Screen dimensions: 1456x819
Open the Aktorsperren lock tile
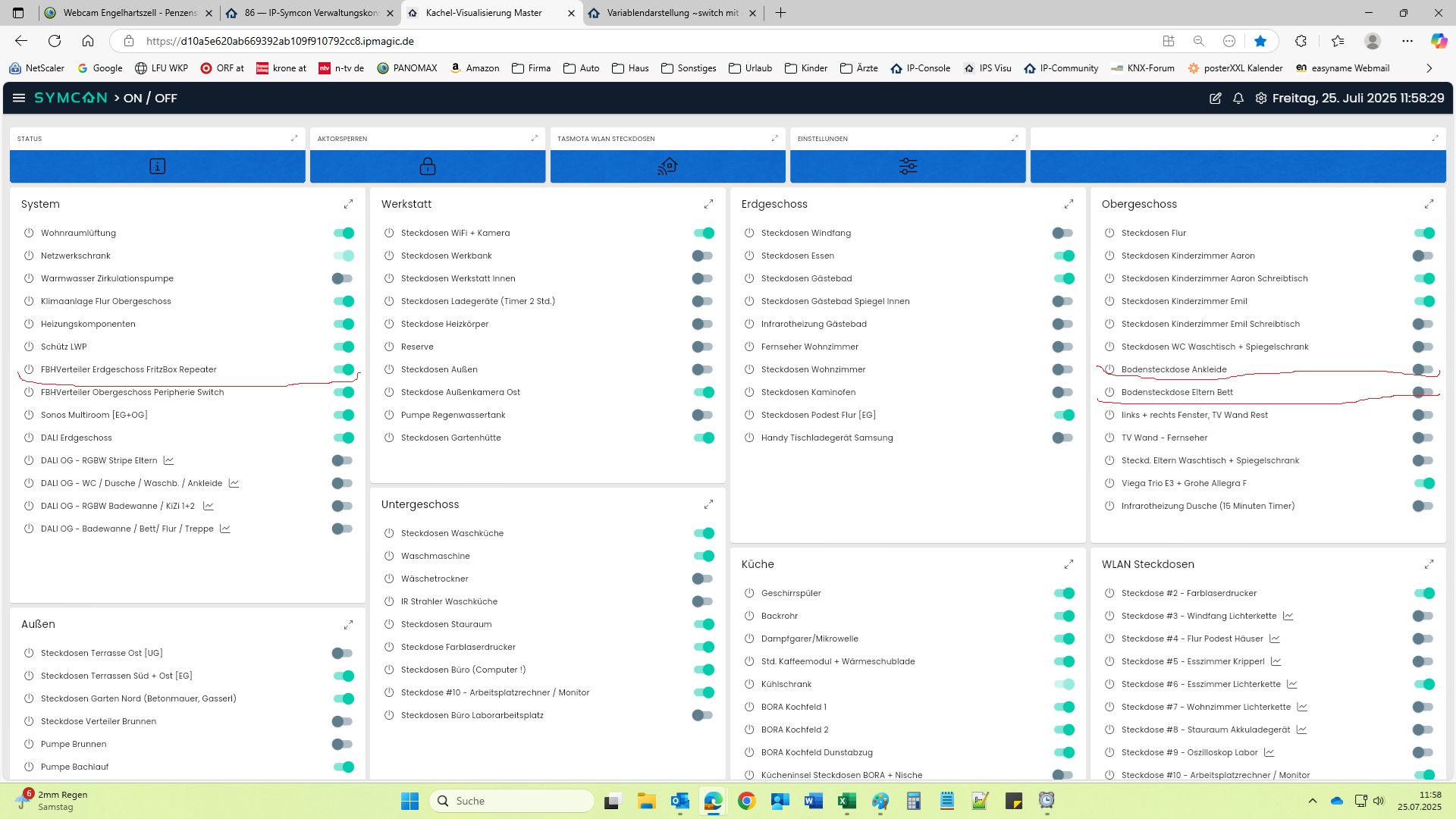428,166
